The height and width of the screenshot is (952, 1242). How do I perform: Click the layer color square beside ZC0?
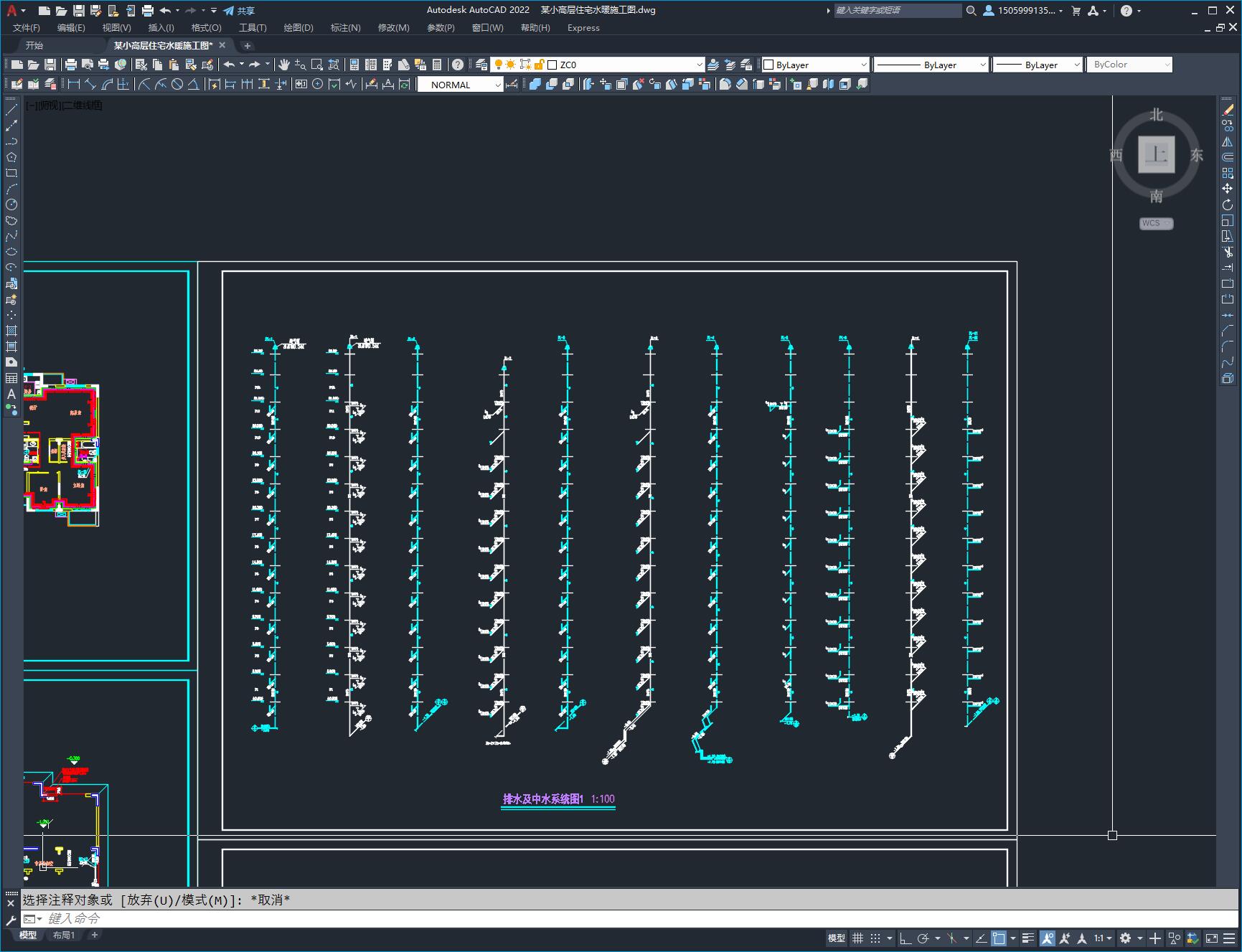pos(552,65)
